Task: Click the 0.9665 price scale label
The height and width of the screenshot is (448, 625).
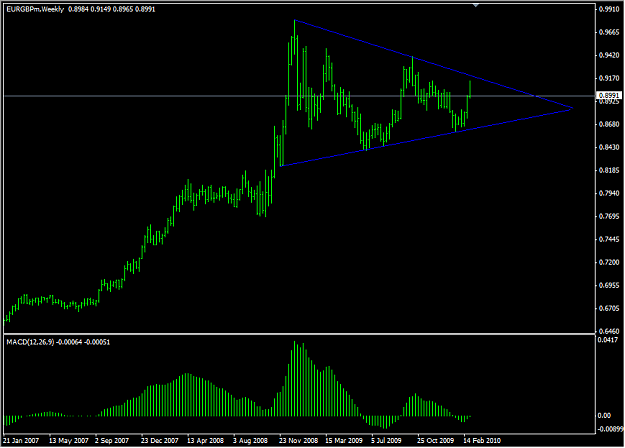Action: click(610, 32)
